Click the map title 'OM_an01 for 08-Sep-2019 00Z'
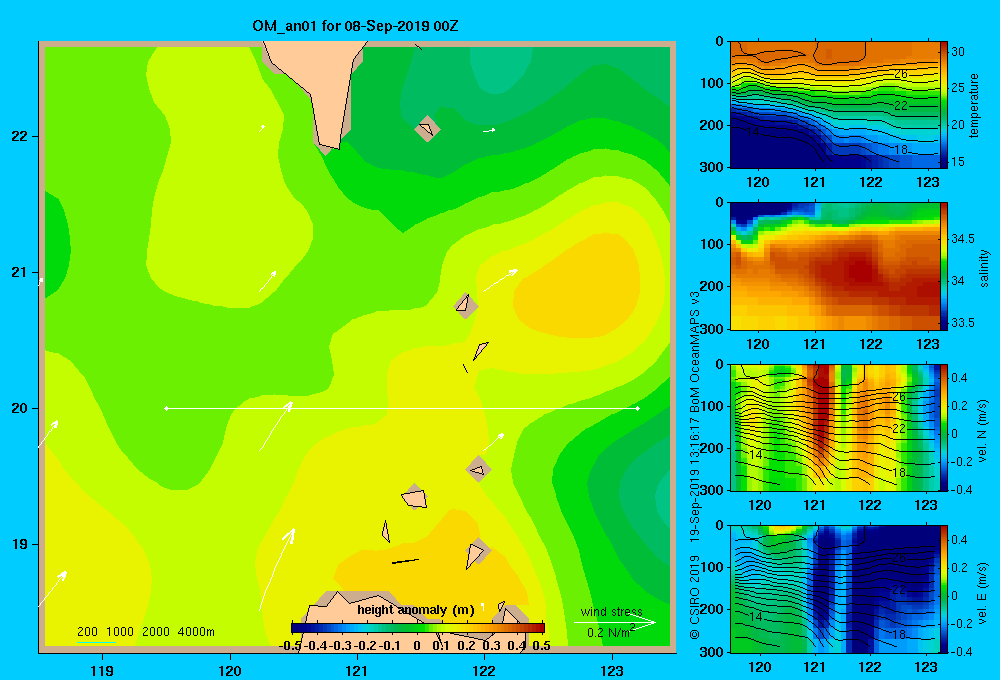 point(355,26)
